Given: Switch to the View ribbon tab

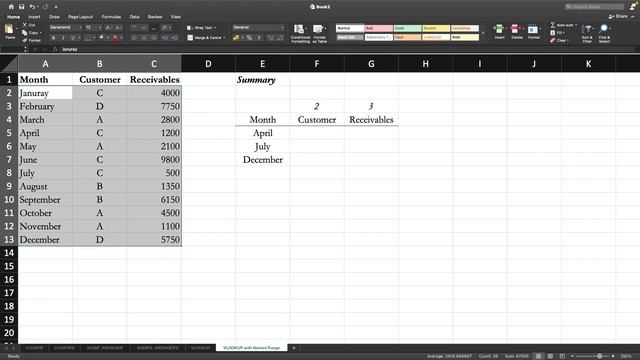Looking at the screenshot, I should tap(176, 17).
